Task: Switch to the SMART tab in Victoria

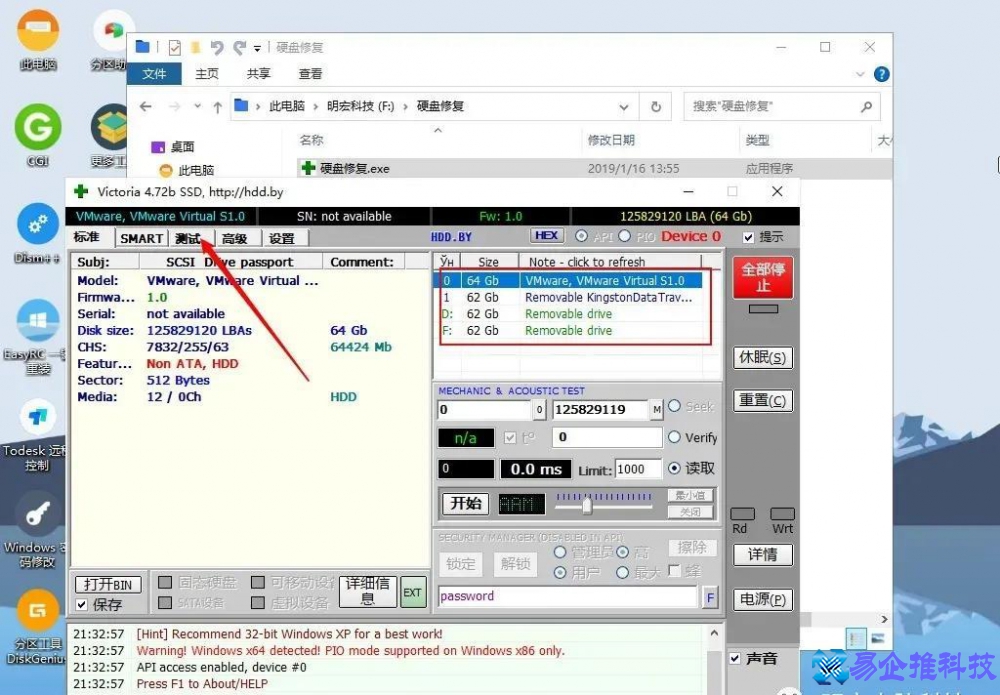Action: [140, 238]
